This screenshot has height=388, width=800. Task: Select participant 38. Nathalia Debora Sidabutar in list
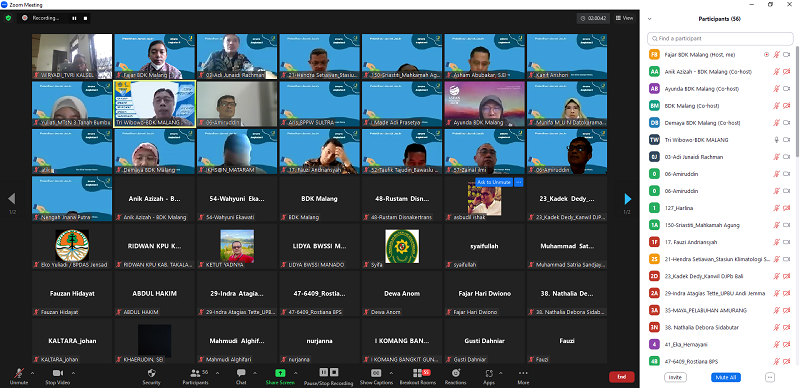pyautogui.click(x=721, y=327)
